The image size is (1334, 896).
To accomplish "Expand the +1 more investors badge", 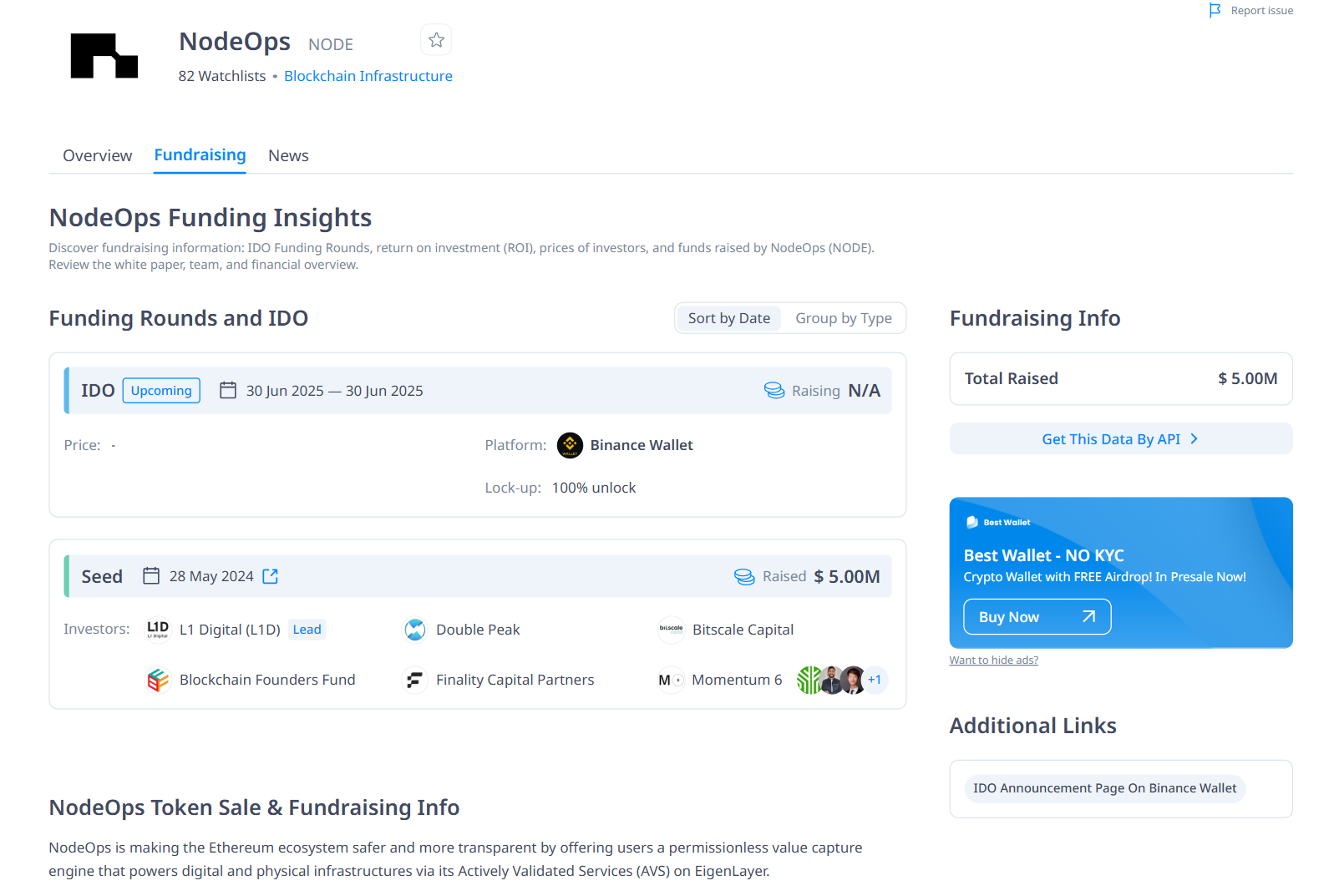I will pyautogui.click(x=875, y=680).
